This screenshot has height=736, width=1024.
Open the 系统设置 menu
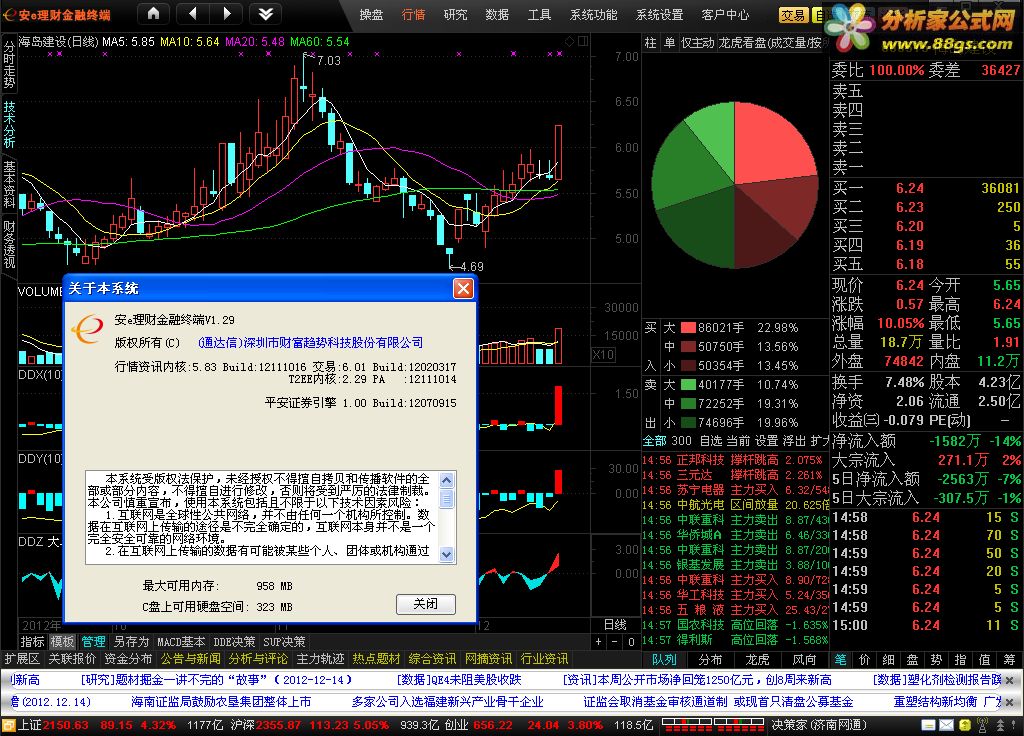pyautogui.click(x=660, y=14)
